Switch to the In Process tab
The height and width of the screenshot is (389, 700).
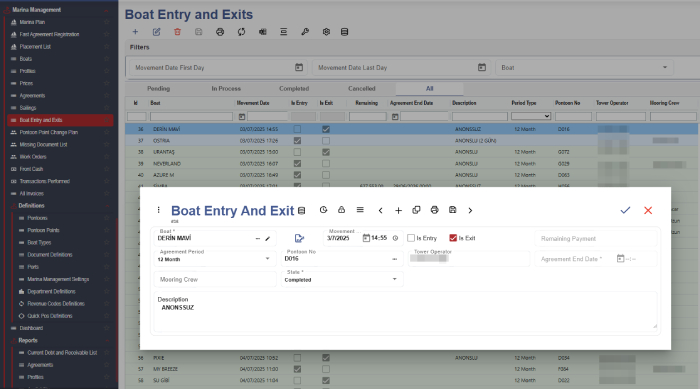point(226,88)
